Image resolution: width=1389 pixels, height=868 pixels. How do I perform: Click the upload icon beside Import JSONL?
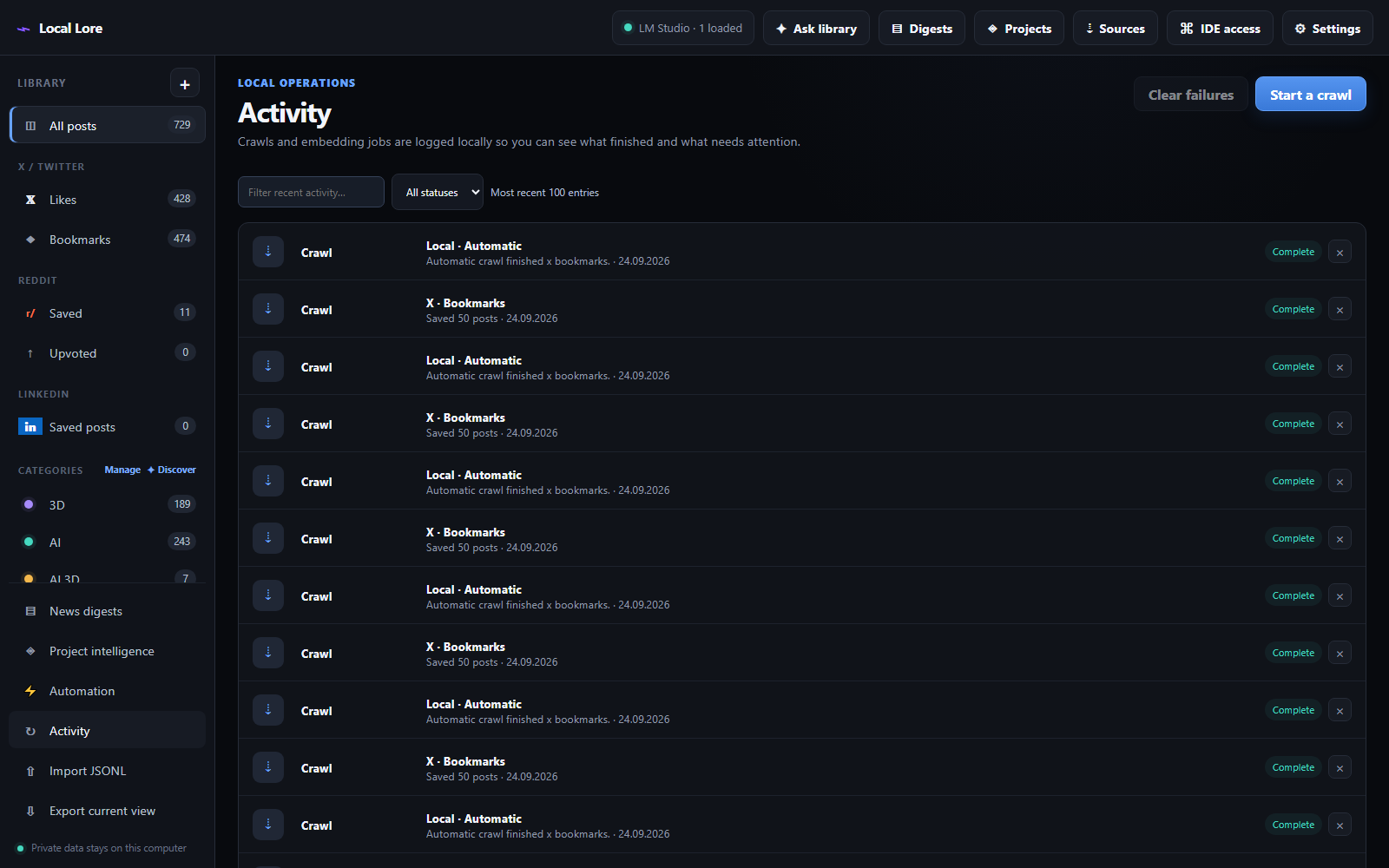(x=30, y=771)
